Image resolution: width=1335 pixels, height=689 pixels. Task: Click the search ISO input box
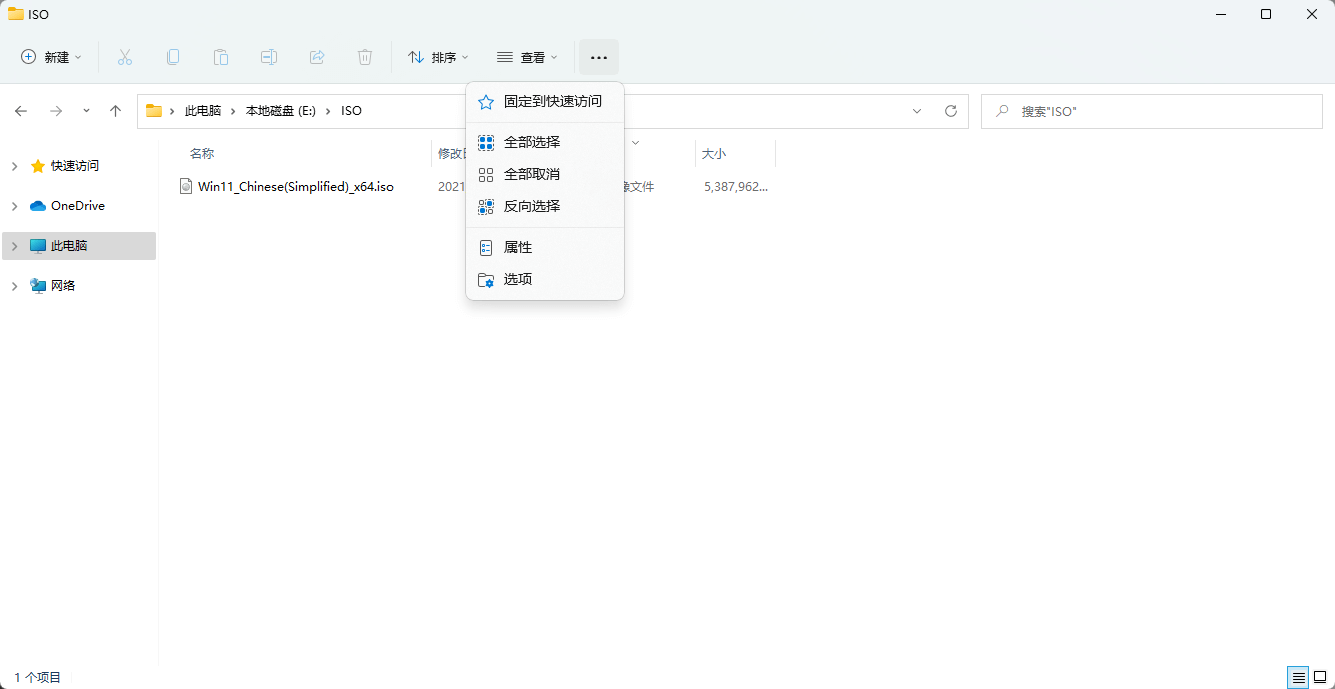[x=1160, y=111]
